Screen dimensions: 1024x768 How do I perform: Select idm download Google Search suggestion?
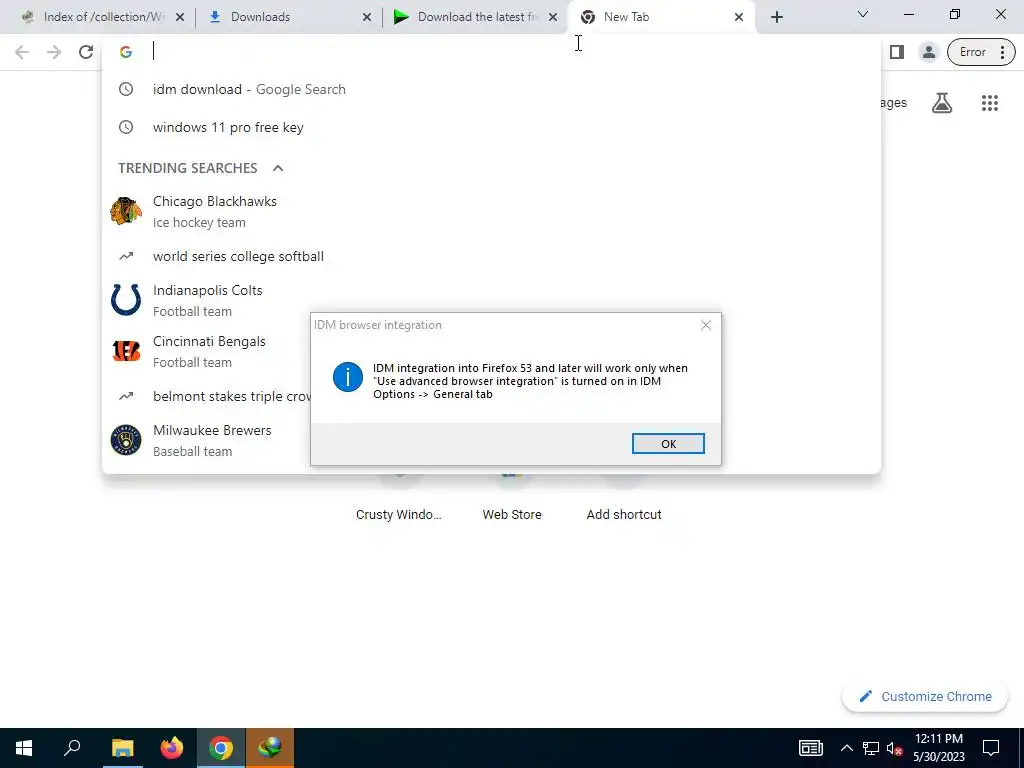(491, 89)
